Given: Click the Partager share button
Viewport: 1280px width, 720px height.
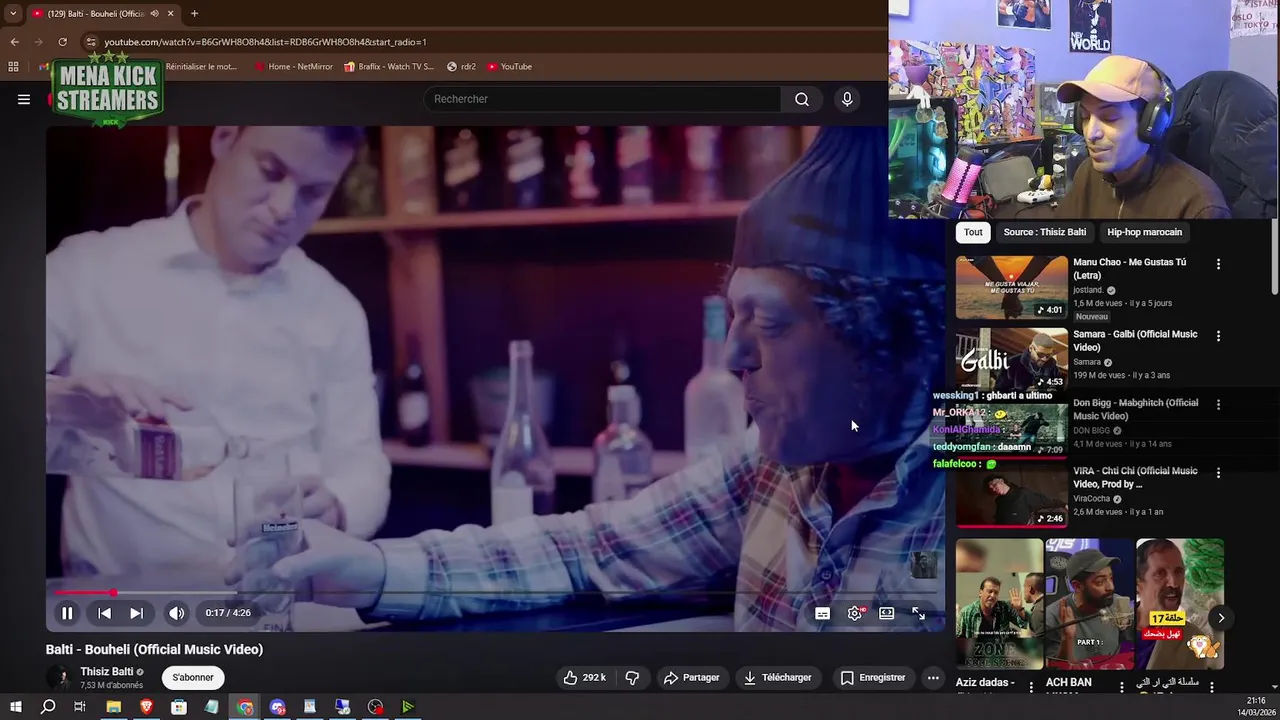Looking at the screenshot, I should (x=692, y=677).
